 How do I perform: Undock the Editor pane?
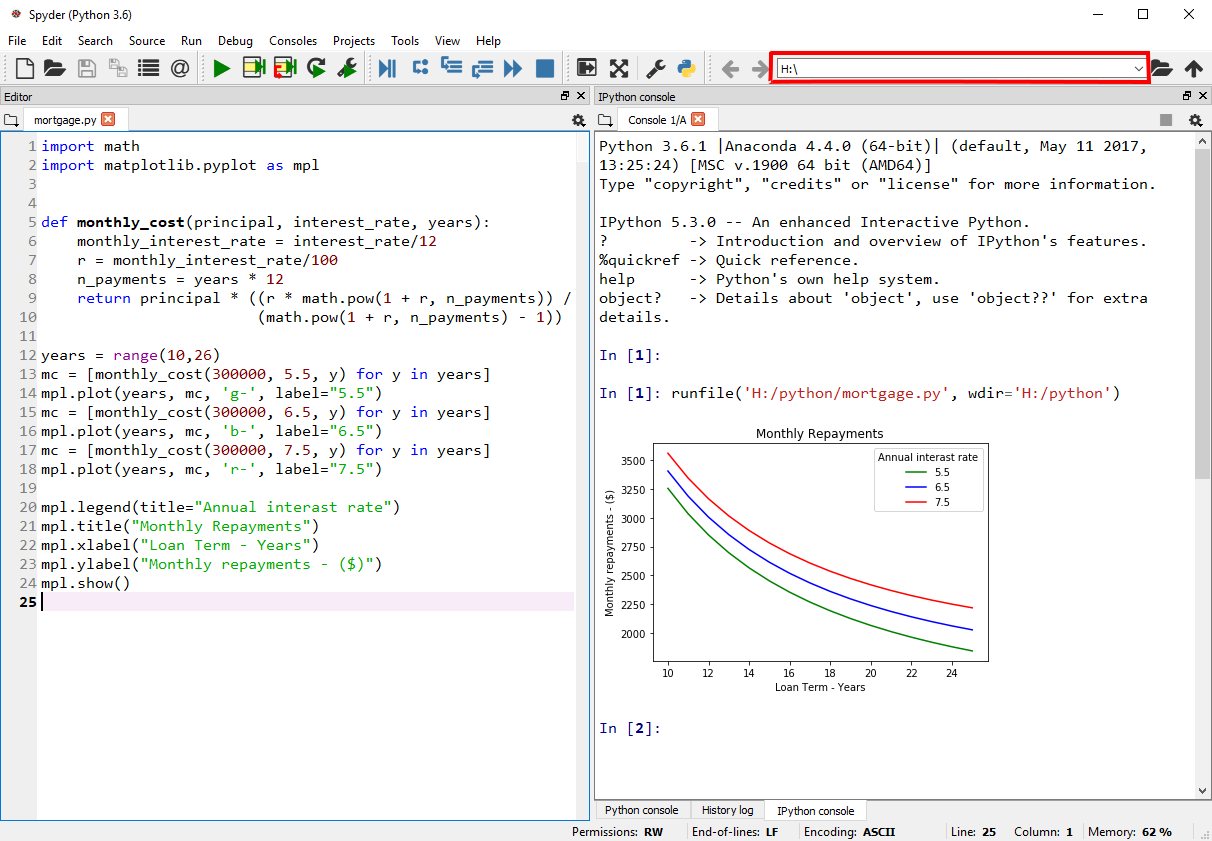565,96
